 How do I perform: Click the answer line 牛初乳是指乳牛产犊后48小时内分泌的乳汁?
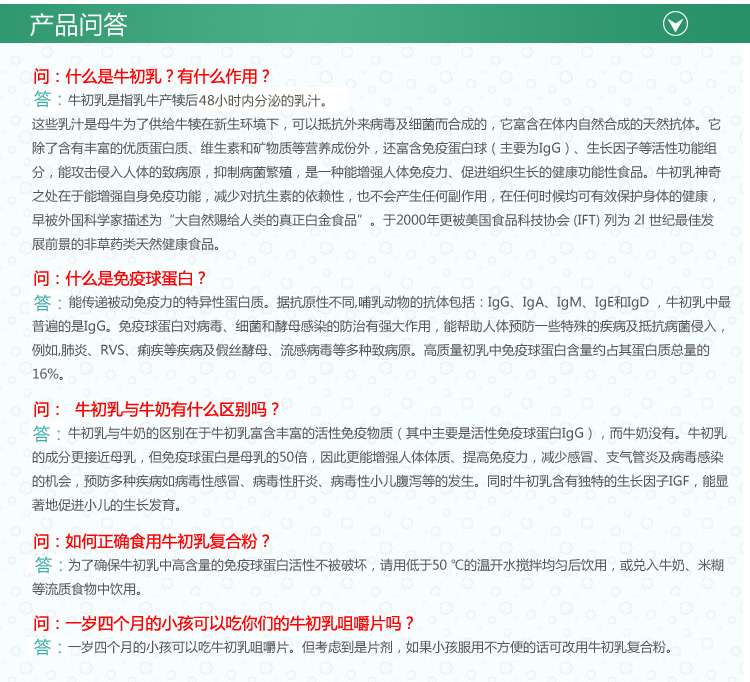[198, 100]
